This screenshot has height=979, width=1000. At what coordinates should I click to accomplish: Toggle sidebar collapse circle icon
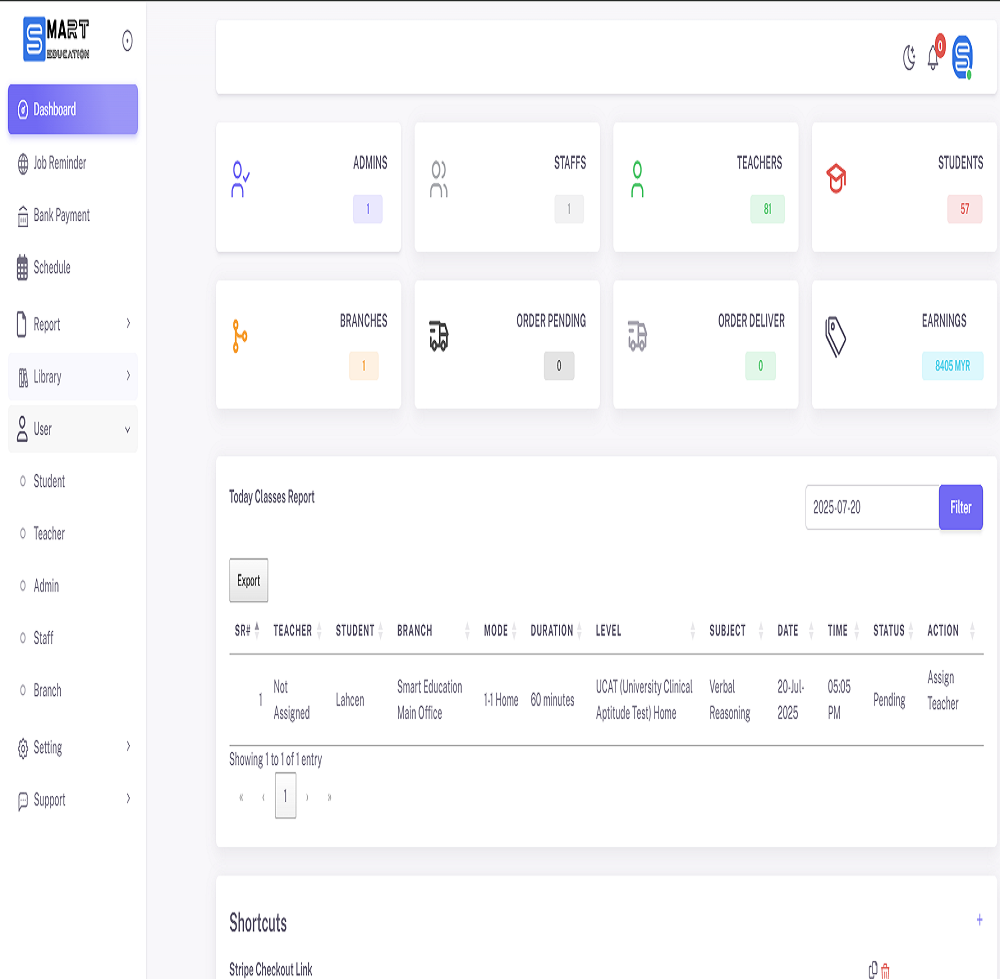pos(127,41)
